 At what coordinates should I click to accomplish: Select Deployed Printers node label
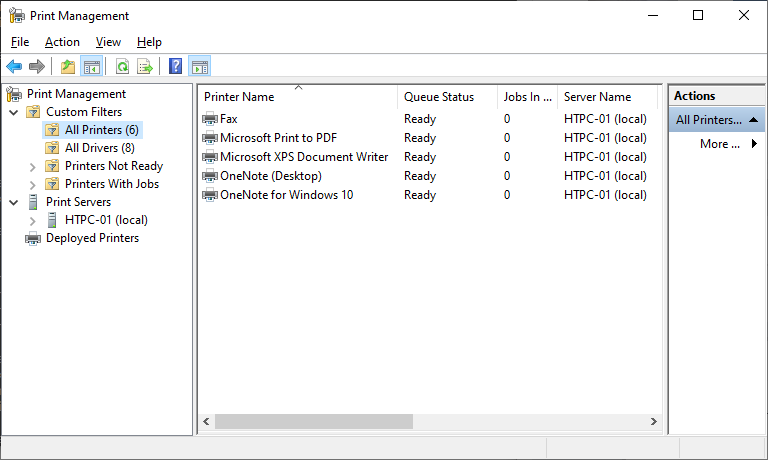coord(92,238)
